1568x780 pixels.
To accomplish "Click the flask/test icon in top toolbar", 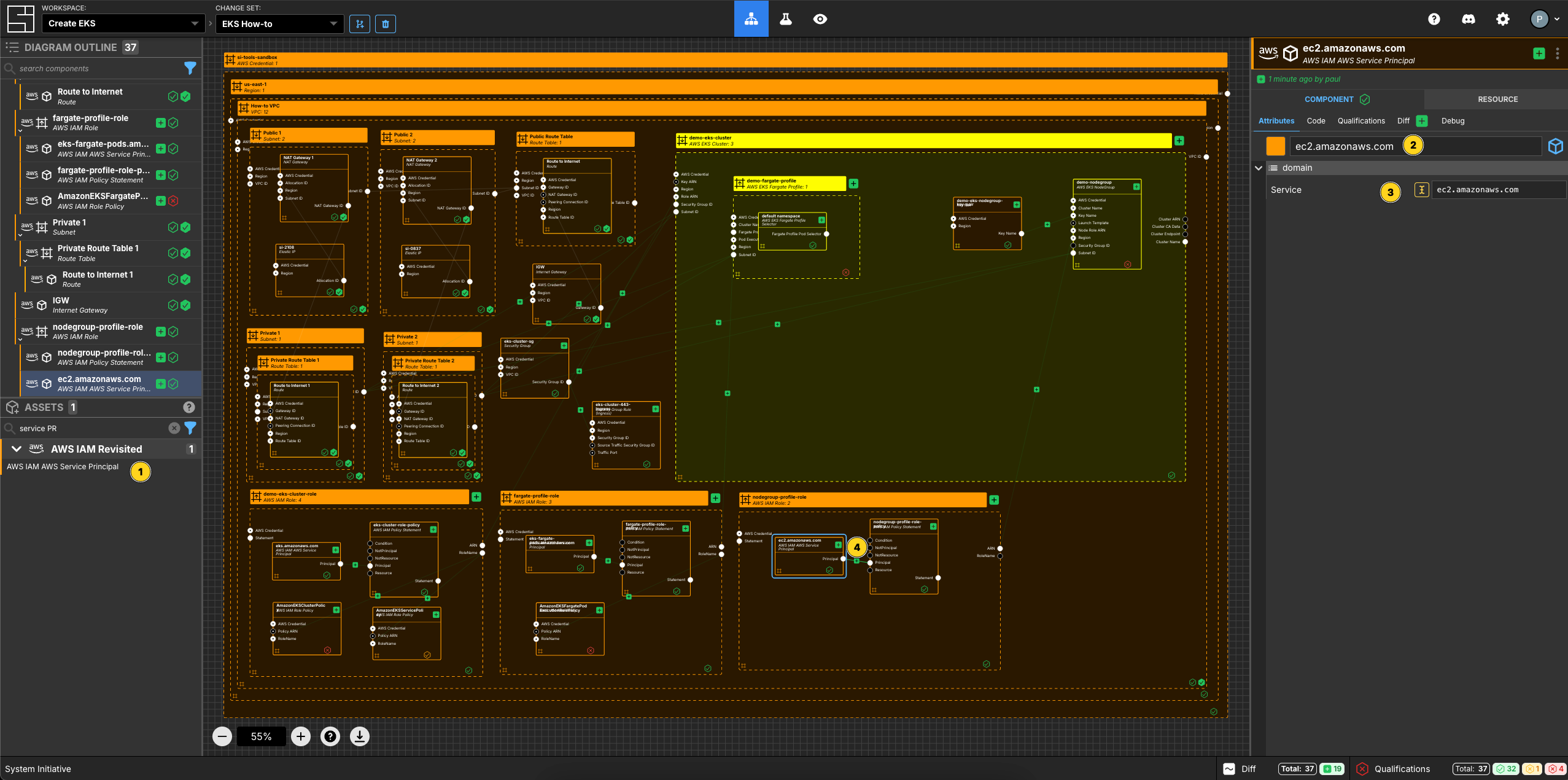I will [x=786, y=18].
